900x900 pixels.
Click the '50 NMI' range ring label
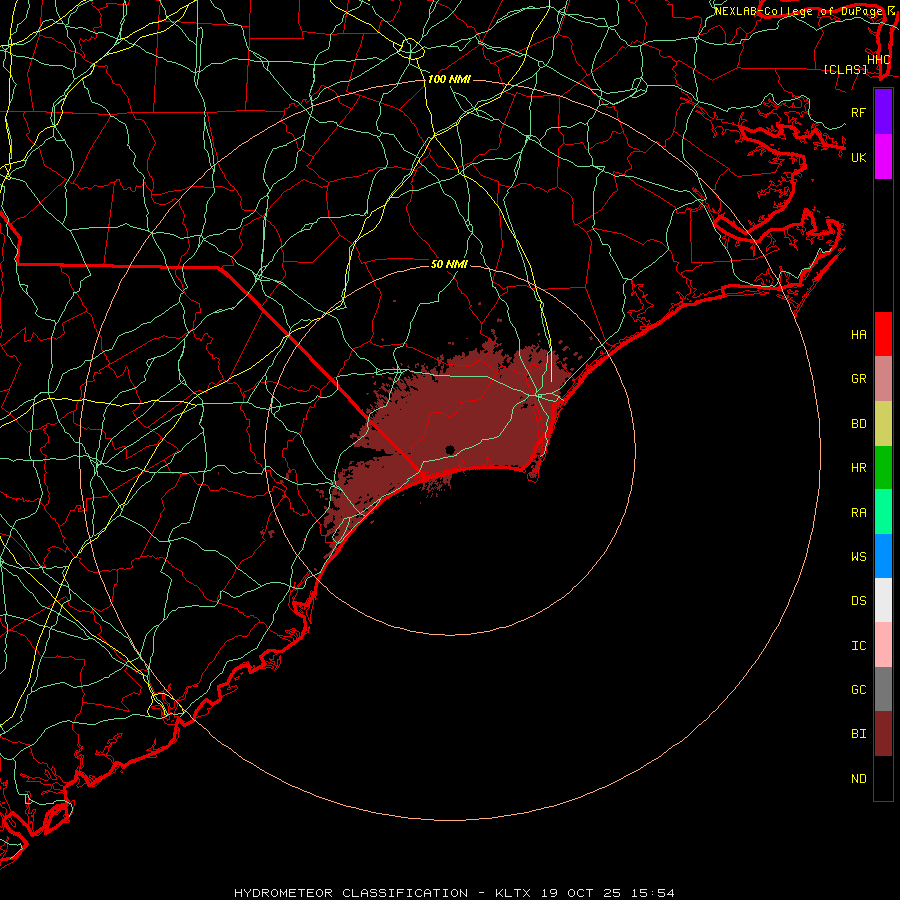[449, 264]
